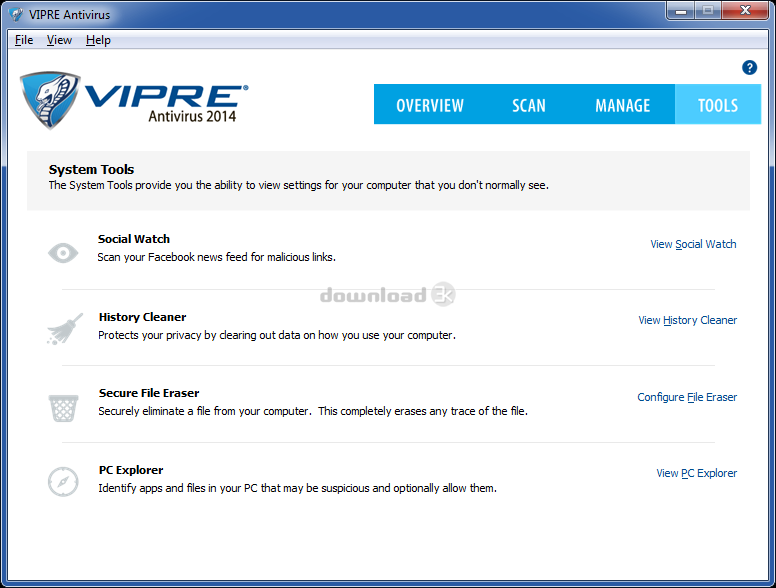Image resolution: width=776 pixels, height=588 pixels.
Task: Click the Social Watch heading
Action: click(134, 239)
